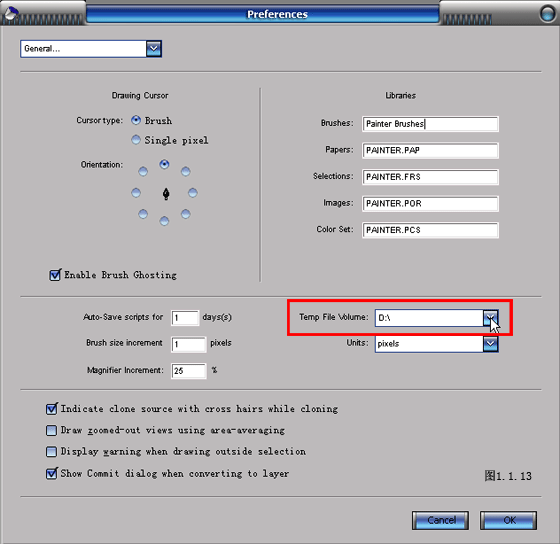The image size is (560, 544).
Task: Click the brush tip icon in orientation circle
Action: tap(166, 194)
